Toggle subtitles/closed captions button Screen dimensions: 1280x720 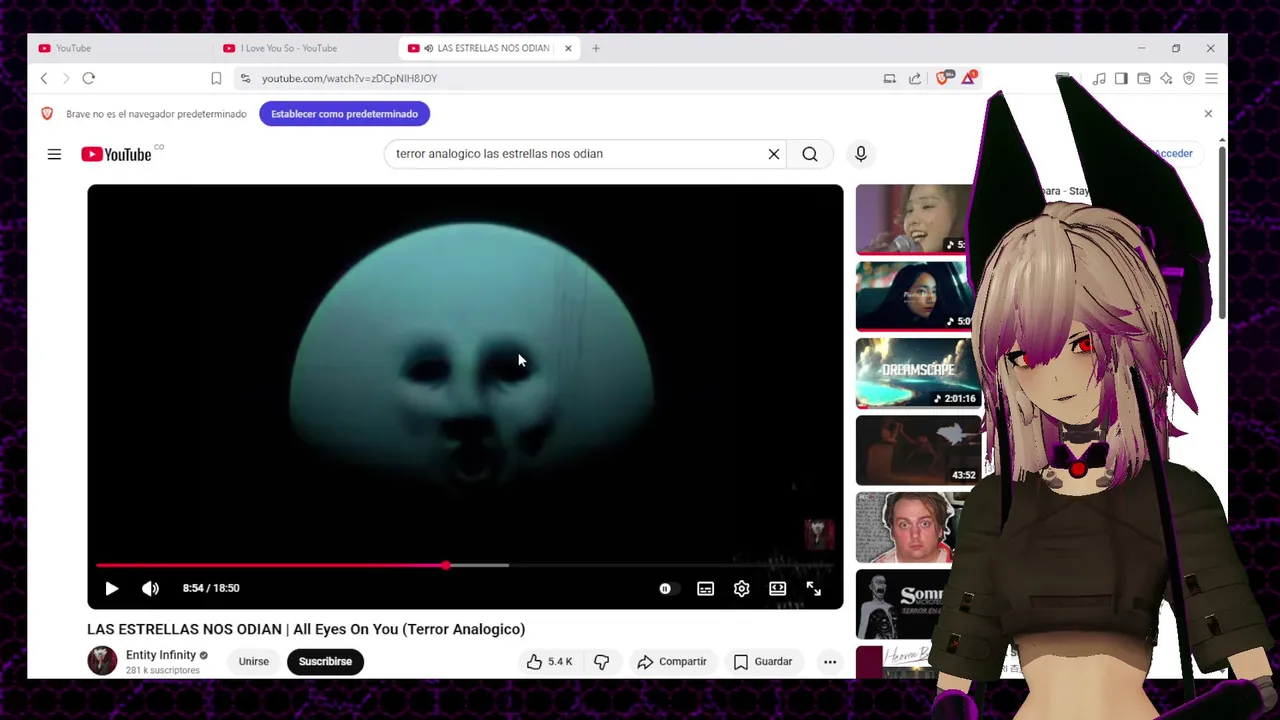coord(705,589)
